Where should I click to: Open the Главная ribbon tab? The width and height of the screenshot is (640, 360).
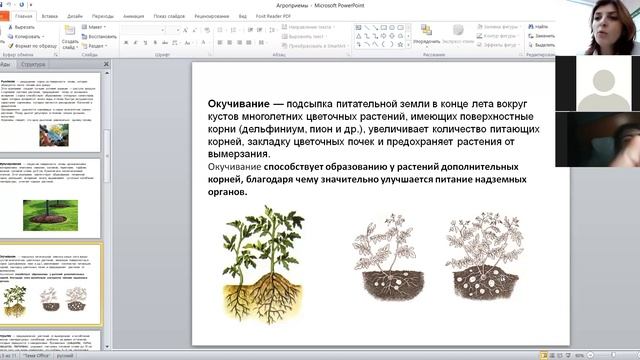point(23,16)
